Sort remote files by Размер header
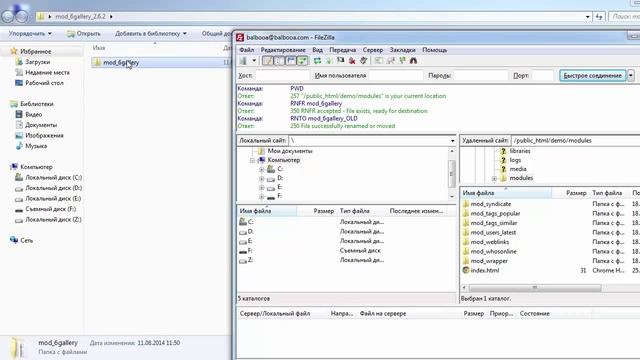Image resolution: width=640 pixels, height=360 pixels. pyautogui.click(x=570, y=193)
